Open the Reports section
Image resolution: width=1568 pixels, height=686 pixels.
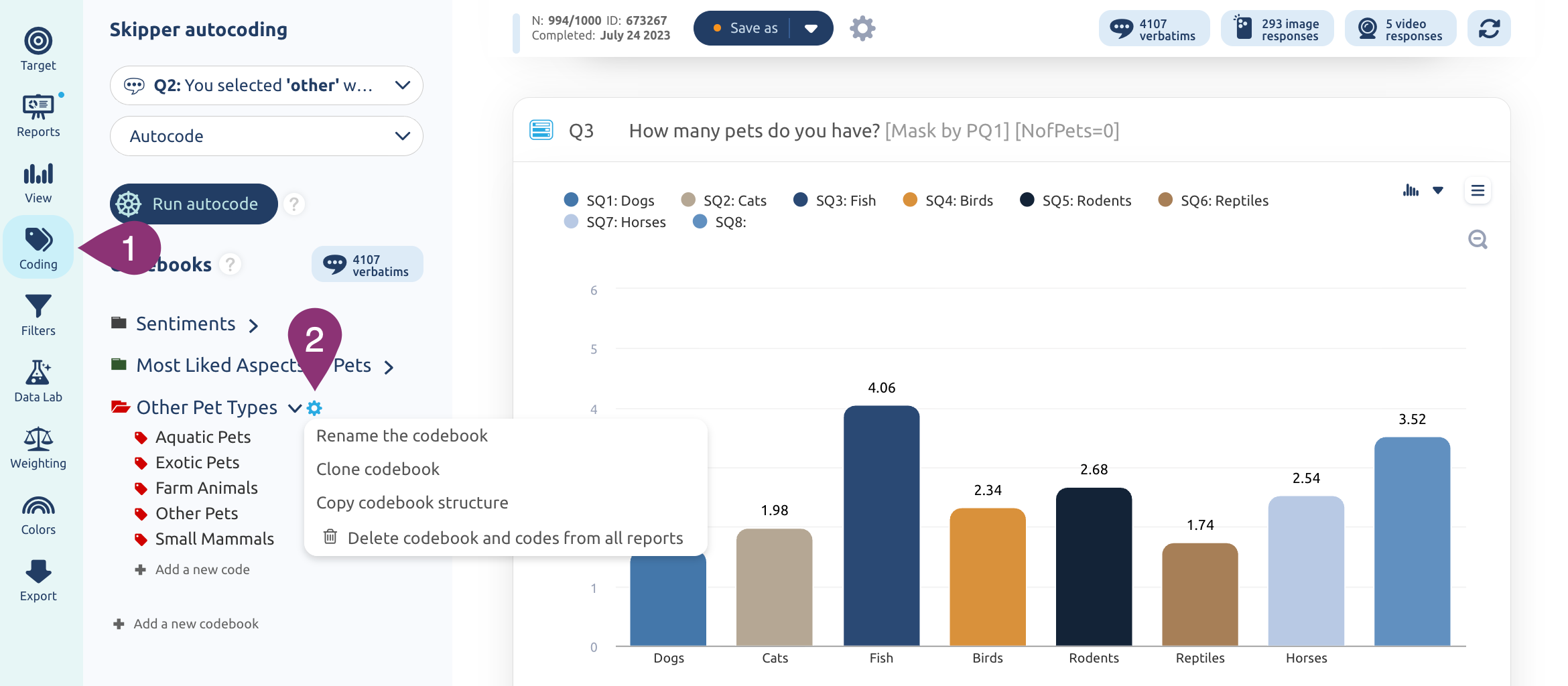pyautogui.click(x=38, y=115)
